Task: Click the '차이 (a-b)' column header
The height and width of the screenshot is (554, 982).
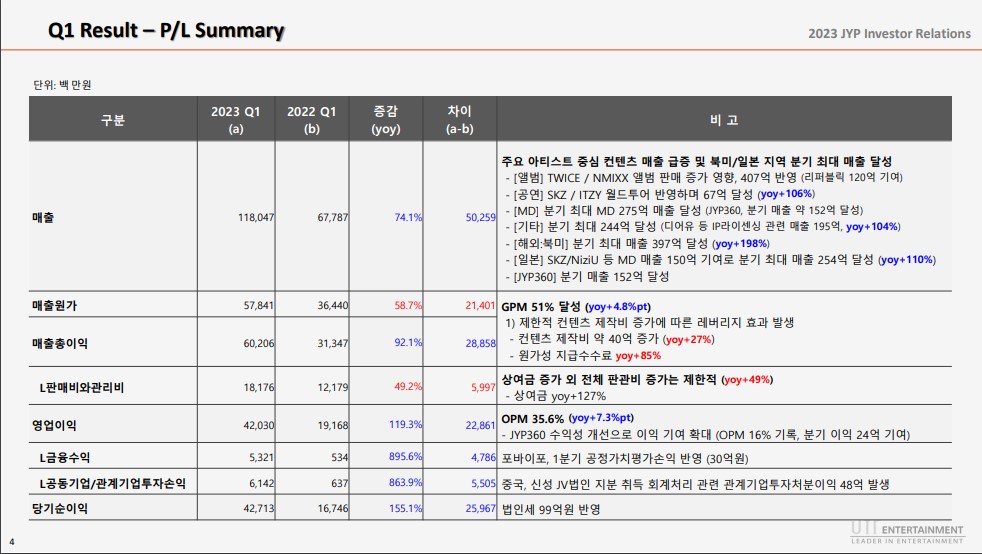Action: 460,120
